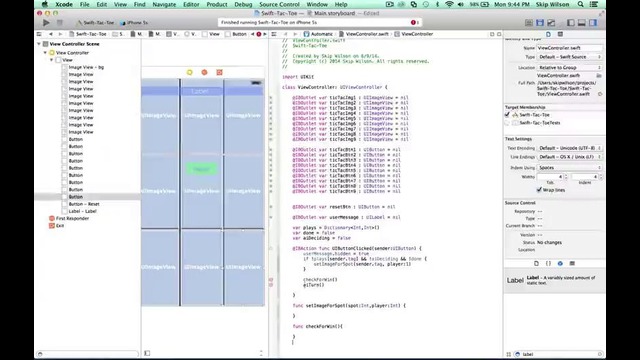Screen dimensions: 640x360
Task: Show the Media library
Action: pyautogui.click(x=572, y=263)
